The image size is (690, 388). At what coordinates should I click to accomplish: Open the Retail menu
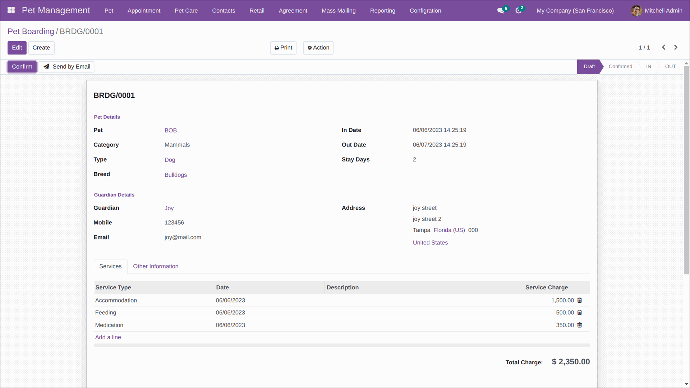[x=257, y=11]
